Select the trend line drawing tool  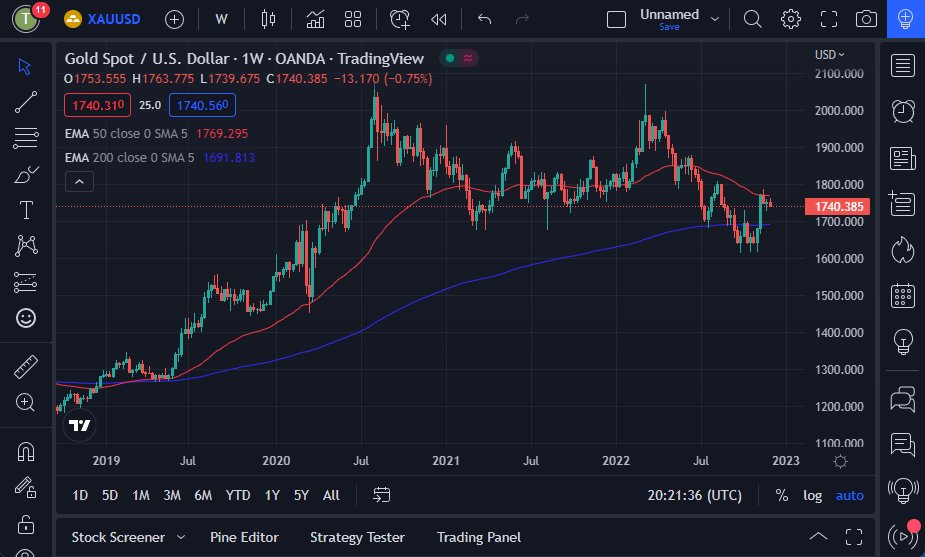click(27, 101)
